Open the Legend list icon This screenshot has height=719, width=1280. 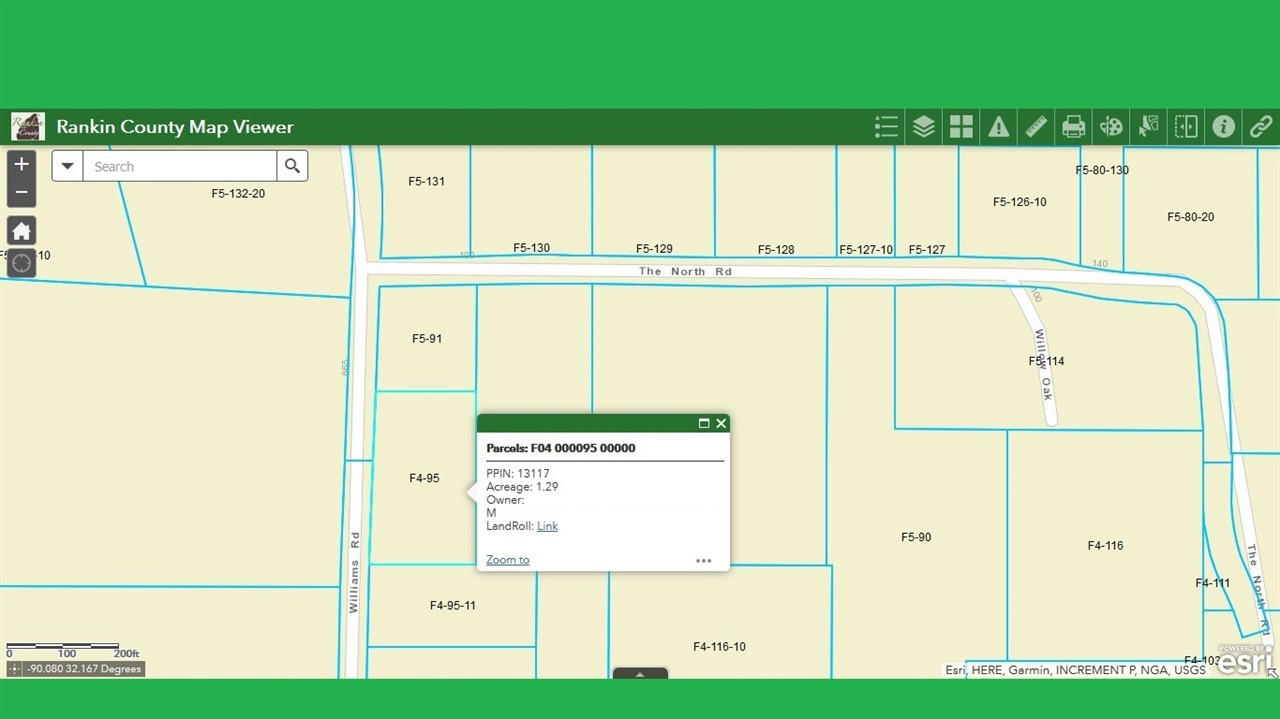point(886,127)
